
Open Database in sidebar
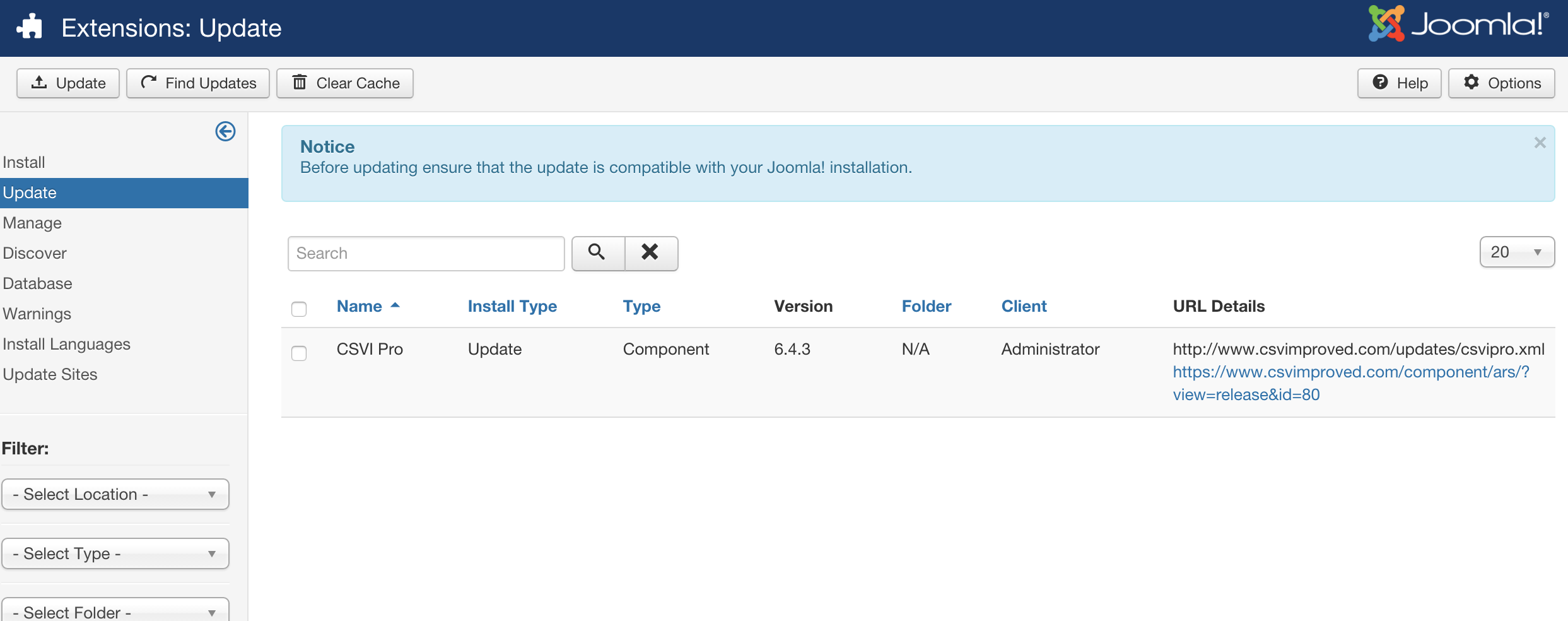tap(37, 283)
